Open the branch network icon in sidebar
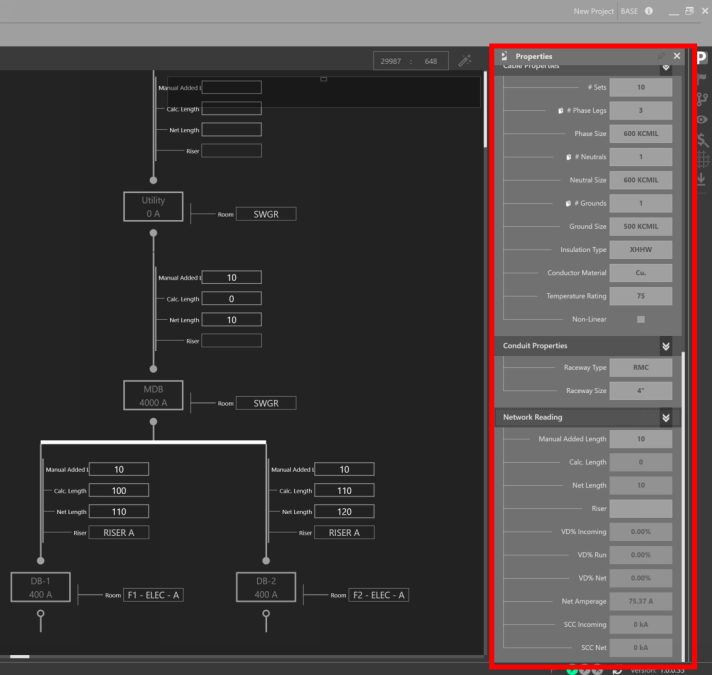The width and height of the screenshot is (712, 675). coord(702,99)
